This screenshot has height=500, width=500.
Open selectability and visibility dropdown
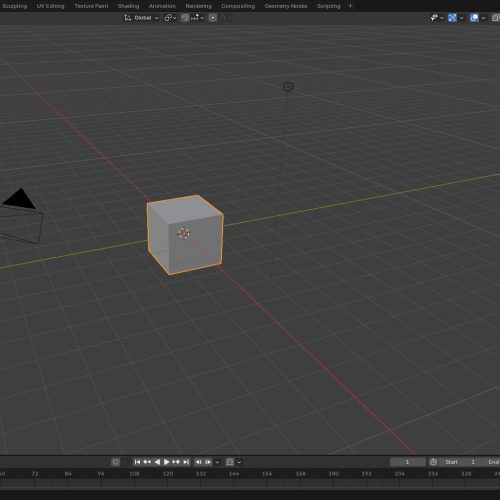coord(436,18)
